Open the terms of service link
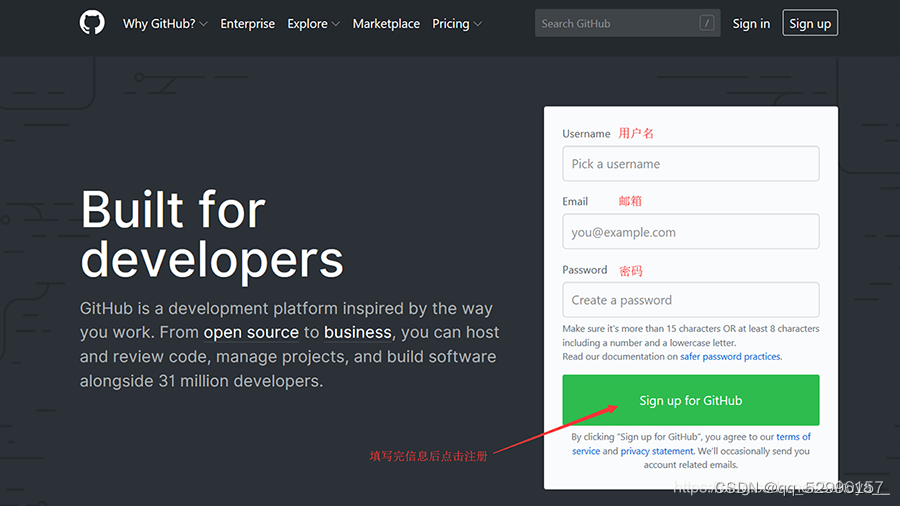The image size is (900, 506). (x=793, y=437)
